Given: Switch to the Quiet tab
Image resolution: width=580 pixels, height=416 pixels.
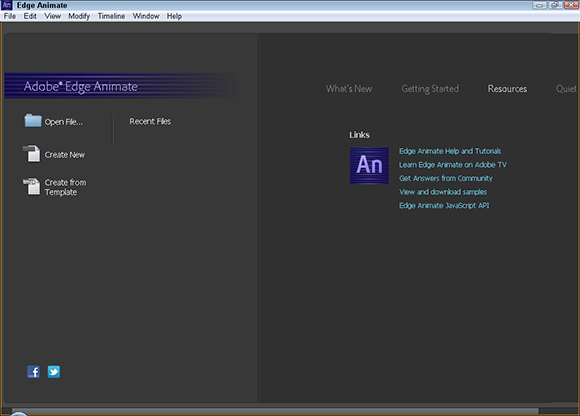Looking at the screenshot, I should (566, 89).
